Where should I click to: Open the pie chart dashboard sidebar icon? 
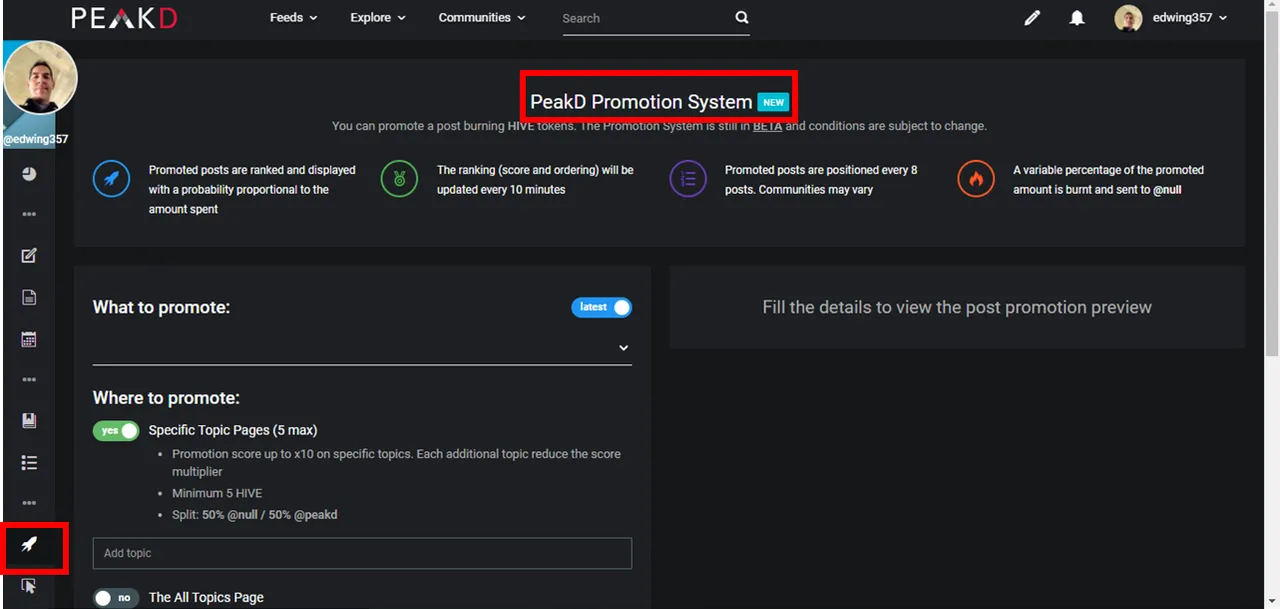click(x=29, y=174)
